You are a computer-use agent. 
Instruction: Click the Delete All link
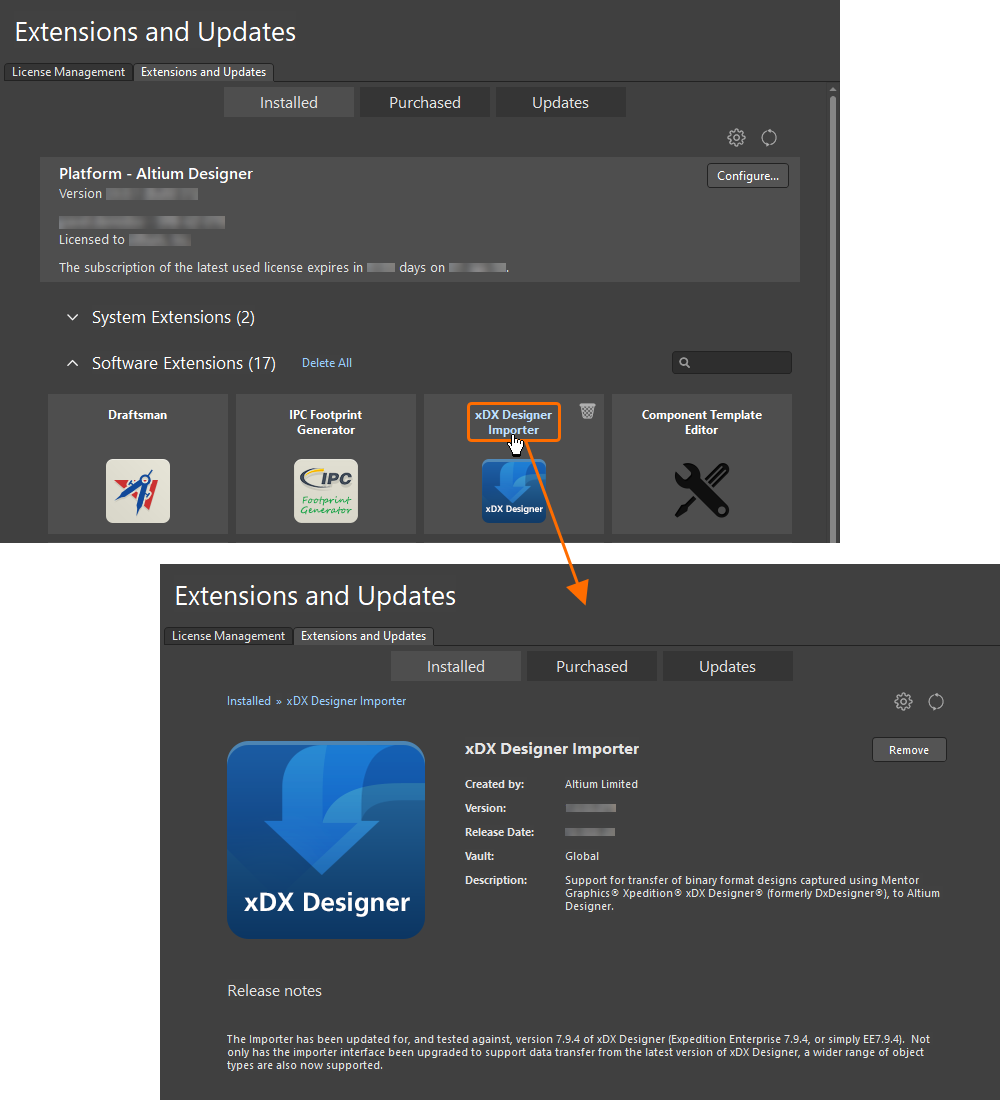(x=327, y=363)
